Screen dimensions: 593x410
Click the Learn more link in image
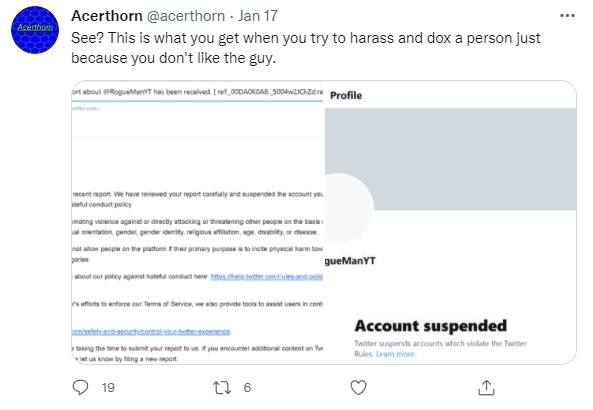[x=395, y=354]
